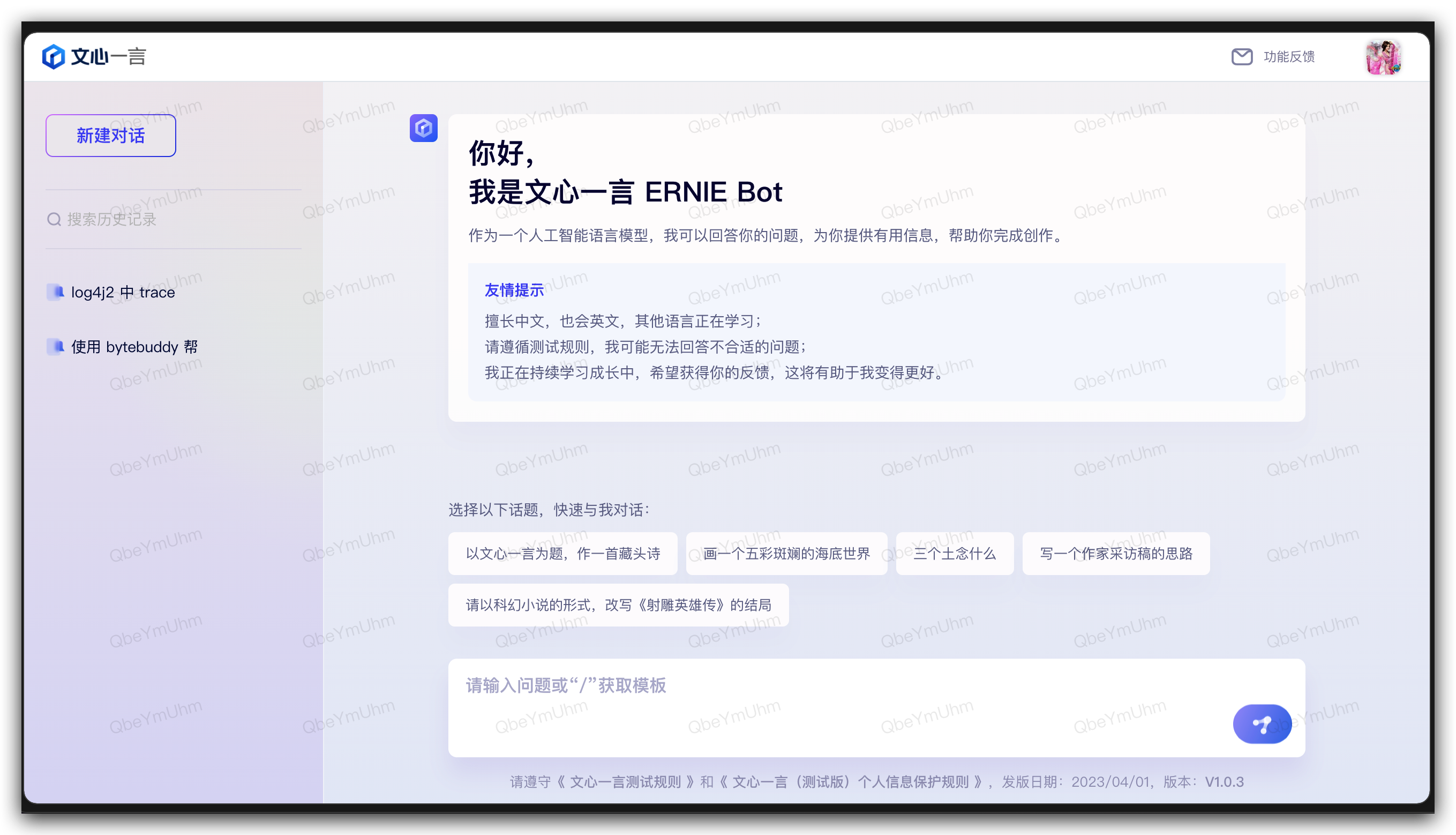Choose topic 画一个五彩斑斓的海底世界
Screen dimensions: 1456x835
pyautogui.click(x=786, y=554)
